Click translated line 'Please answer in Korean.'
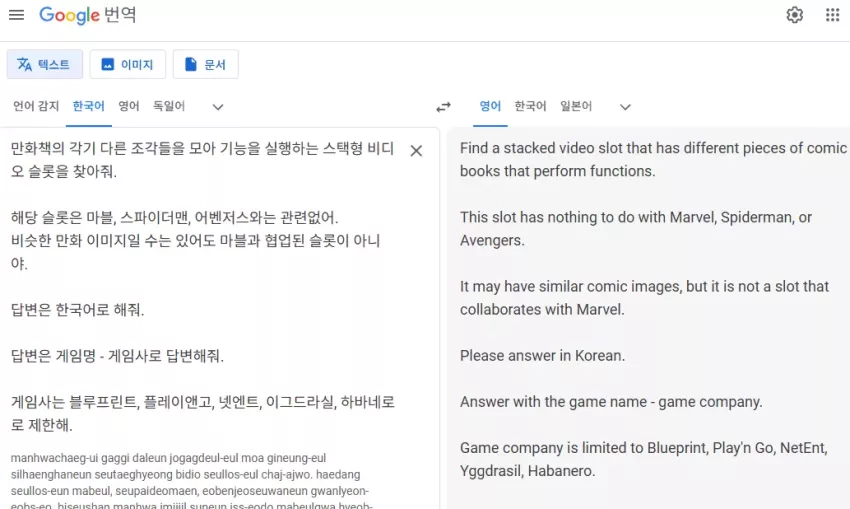 [x=543, y=356]
